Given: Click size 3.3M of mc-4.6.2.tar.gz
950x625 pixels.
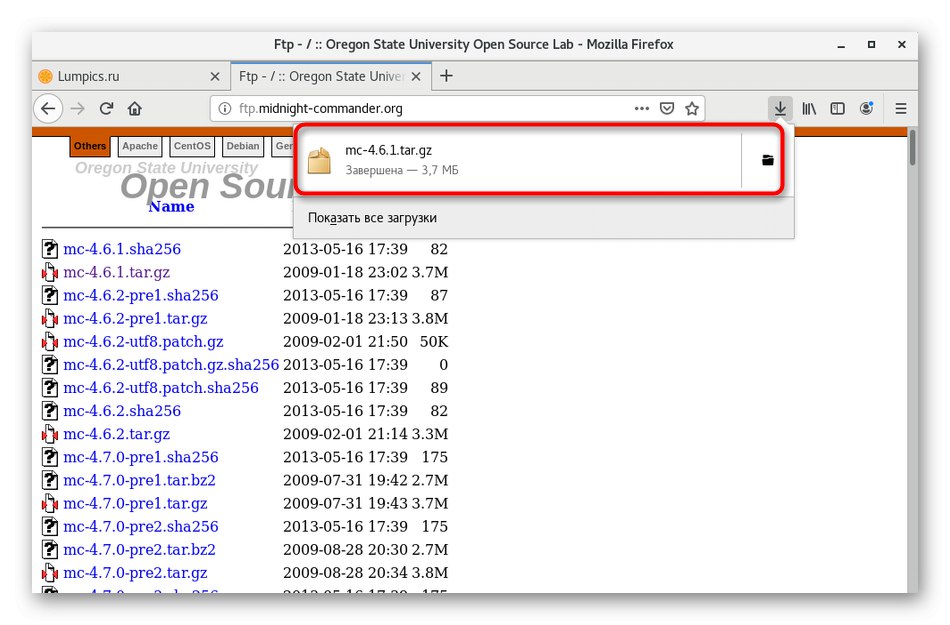Looking at the screenshot, I should (x=430, y=434).
